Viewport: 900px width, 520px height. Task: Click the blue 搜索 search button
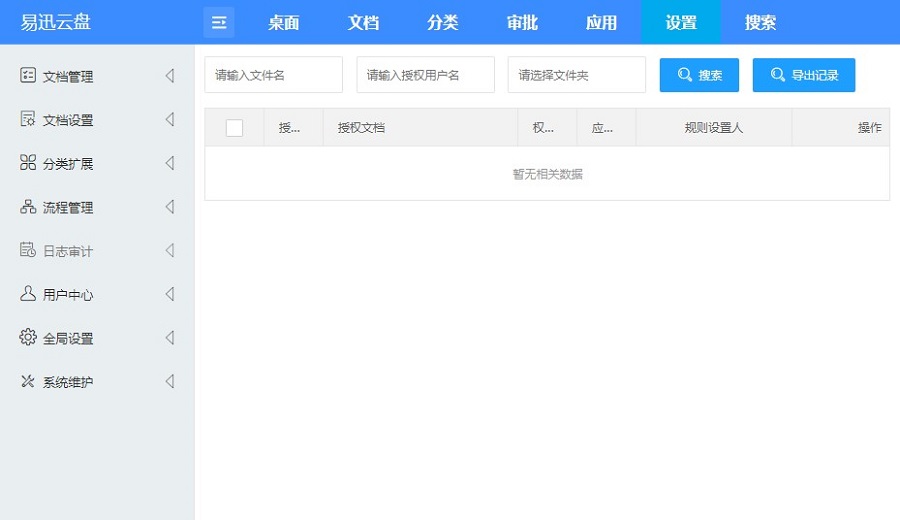click(x=699, y=75)
